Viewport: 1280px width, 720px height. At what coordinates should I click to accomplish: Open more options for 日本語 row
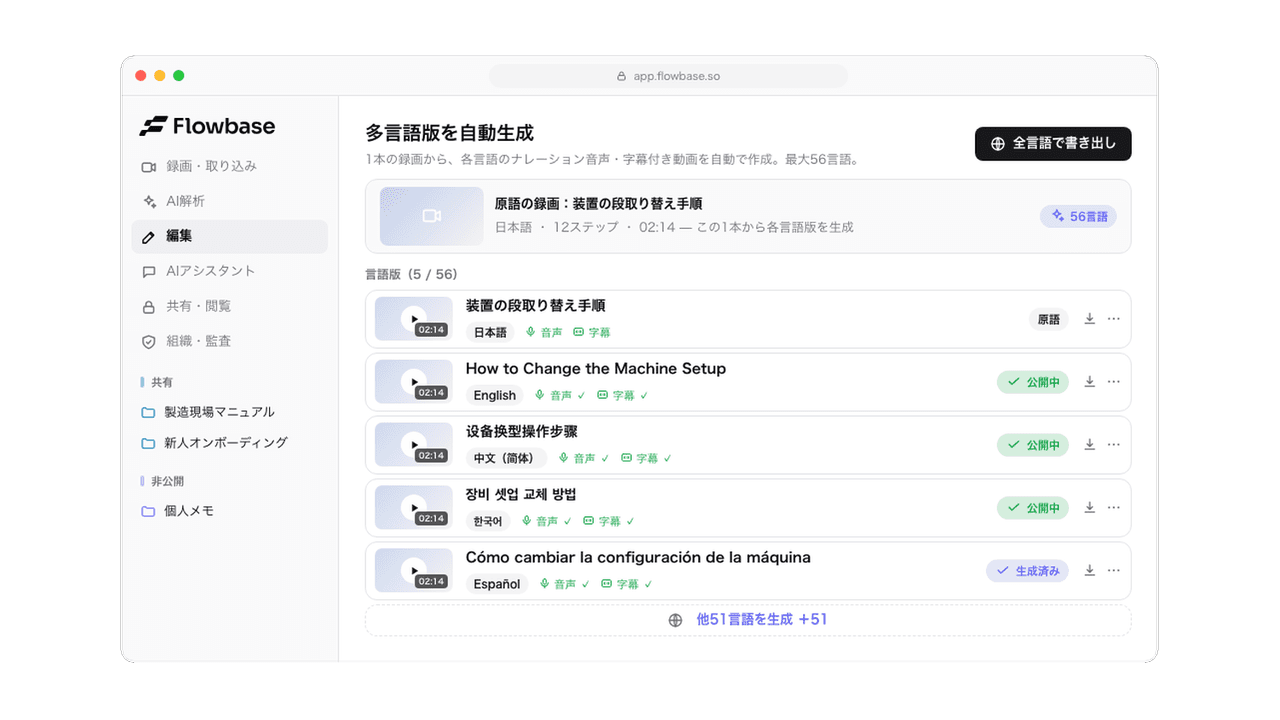(1114, 319)
